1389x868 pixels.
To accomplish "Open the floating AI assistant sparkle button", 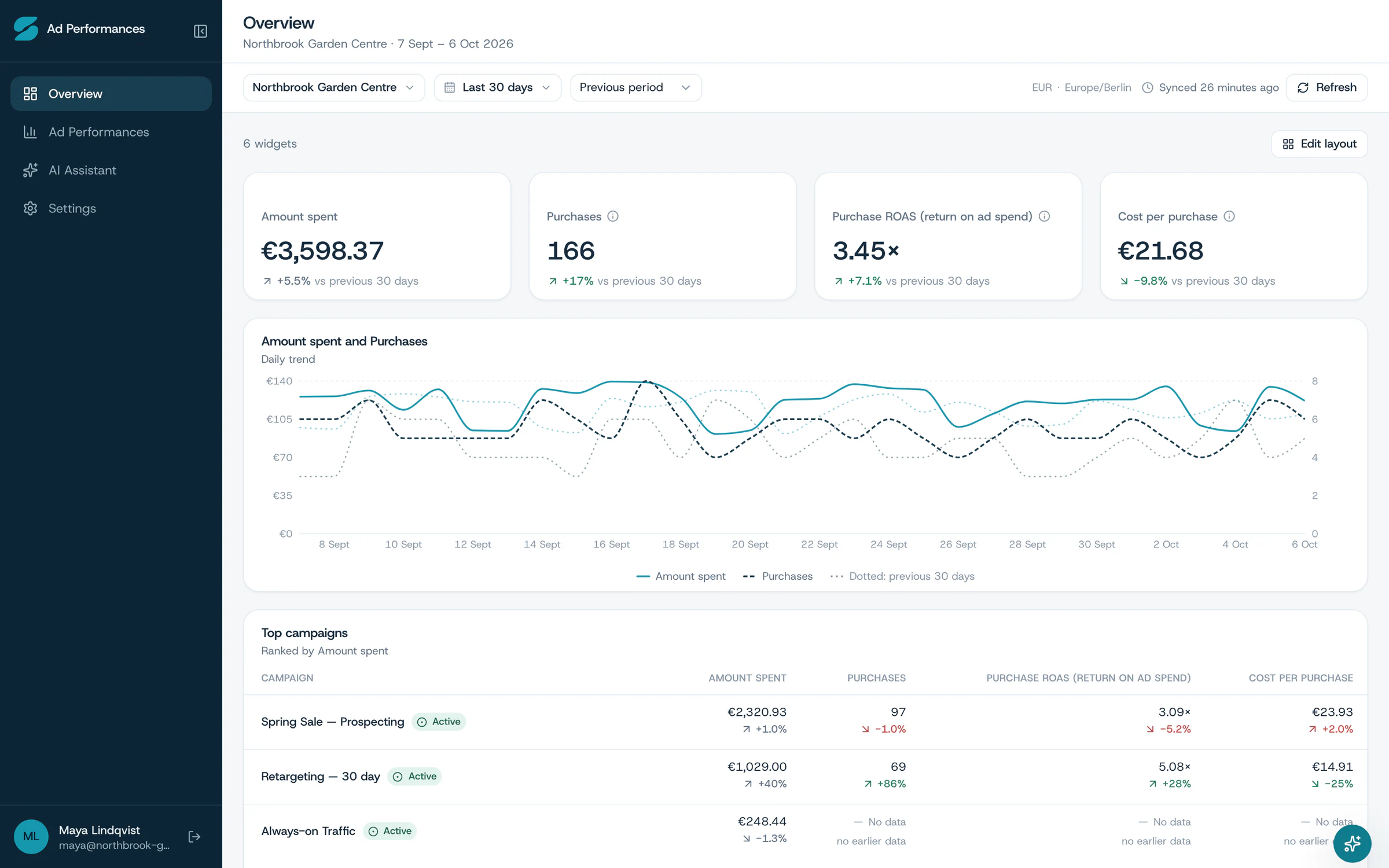I will tap(1352, 844).
